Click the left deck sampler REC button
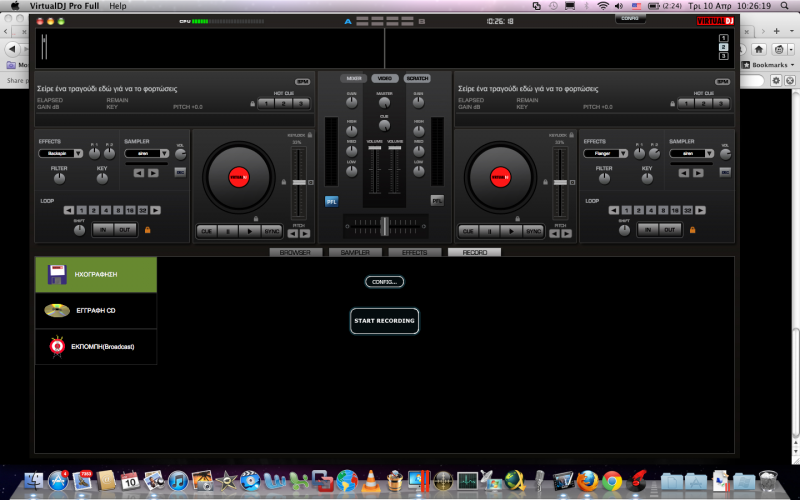This screenshot has height=500, width=800. [x=180, y=172]
